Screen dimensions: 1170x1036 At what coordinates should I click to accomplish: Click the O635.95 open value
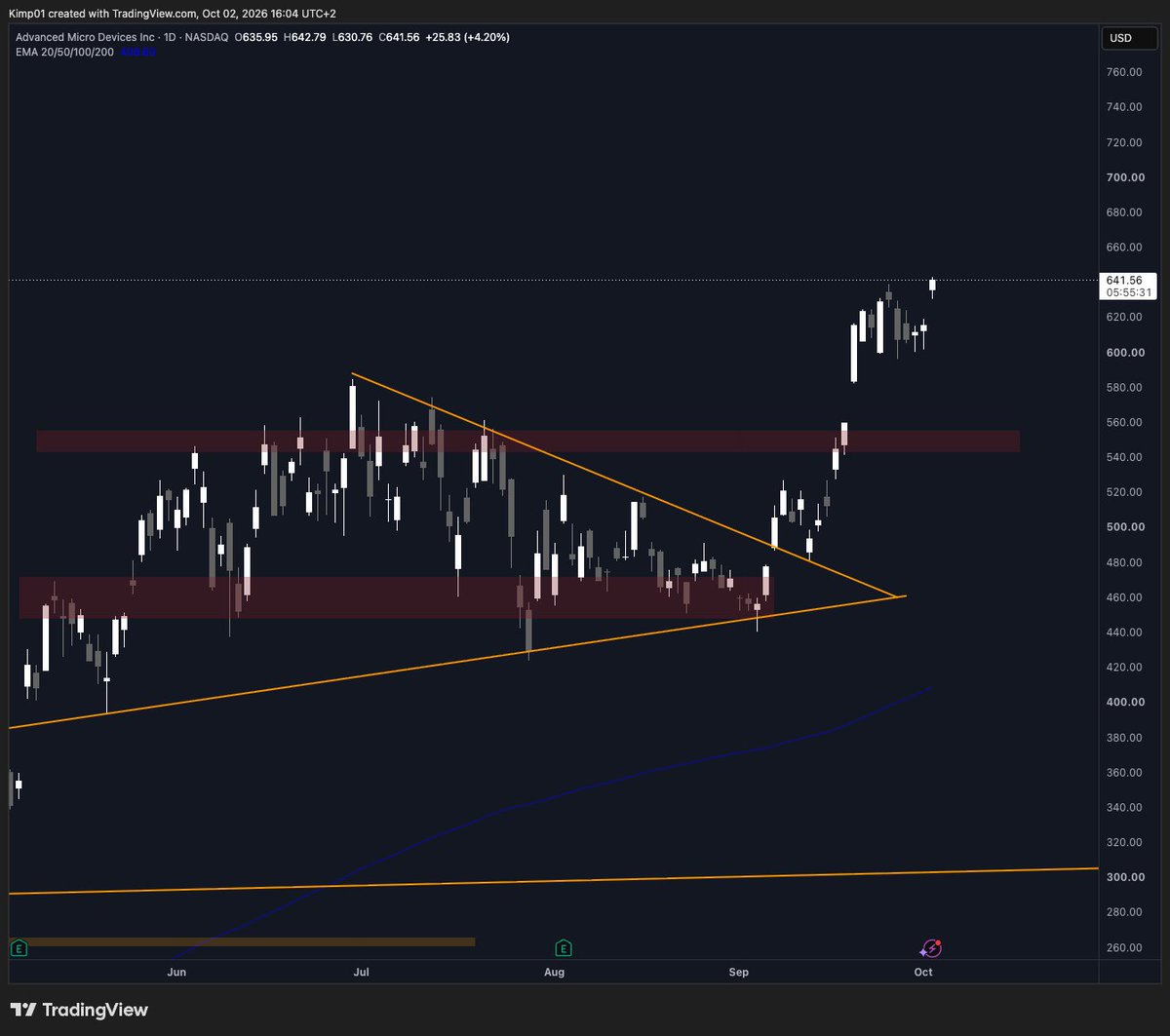click(x=257, y=37)
